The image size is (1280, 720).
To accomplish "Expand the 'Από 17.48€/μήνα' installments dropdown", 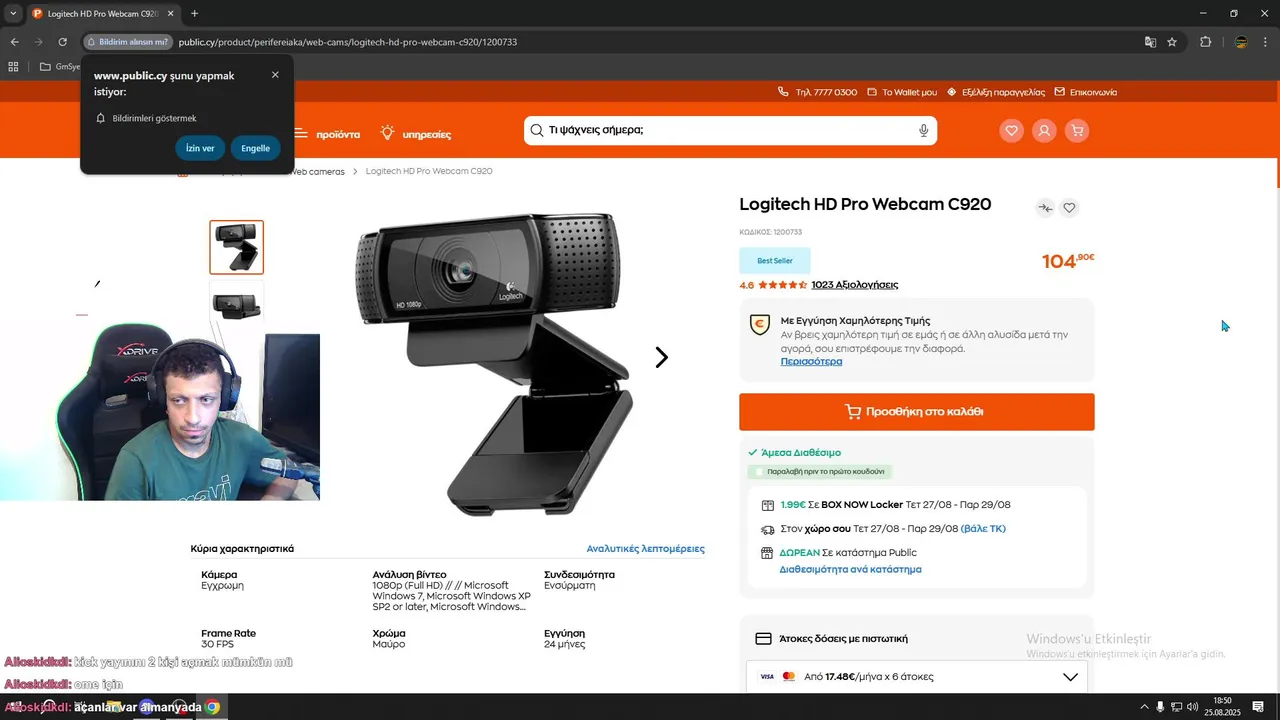I will (x=917, y=677).
